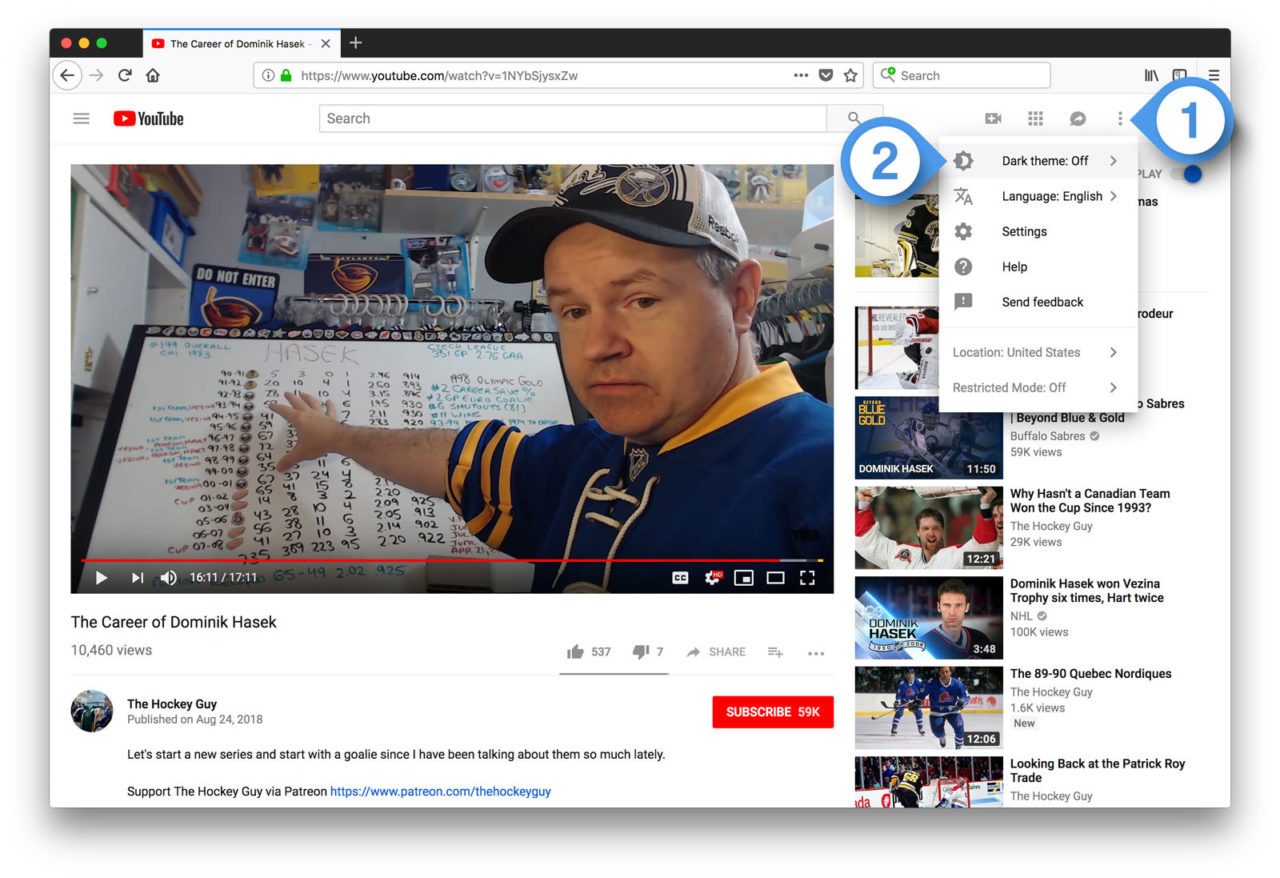
Task: Open more actions ellipsis below video
Action: pyautogui.click(x=816, y=653)
